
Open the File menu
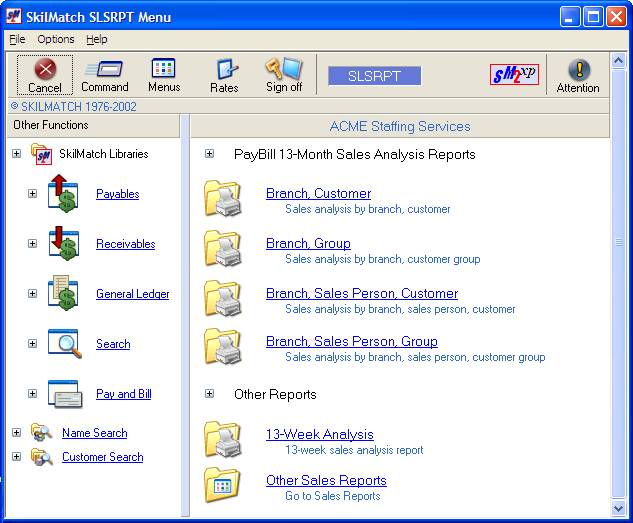pos(17,39)
